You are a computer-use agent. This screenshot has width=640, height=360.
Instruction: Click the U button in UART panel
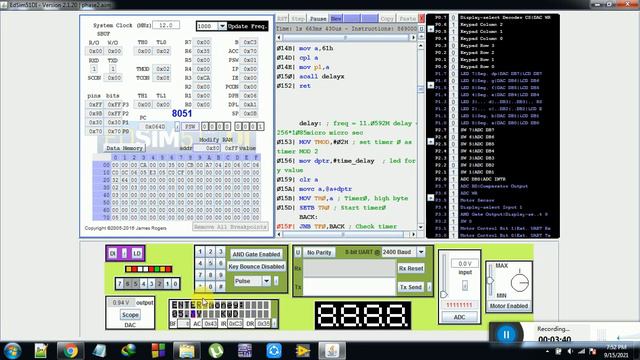pyautogui.click(x=298, y=253)
